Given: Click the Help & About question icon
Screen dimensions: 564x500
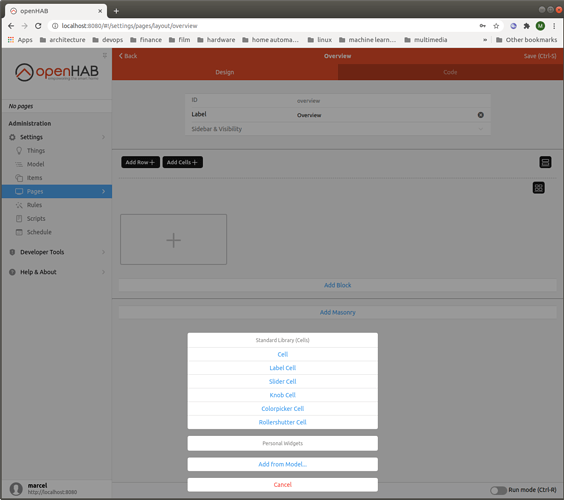Looking at the screenshot, I should (12, 272).
